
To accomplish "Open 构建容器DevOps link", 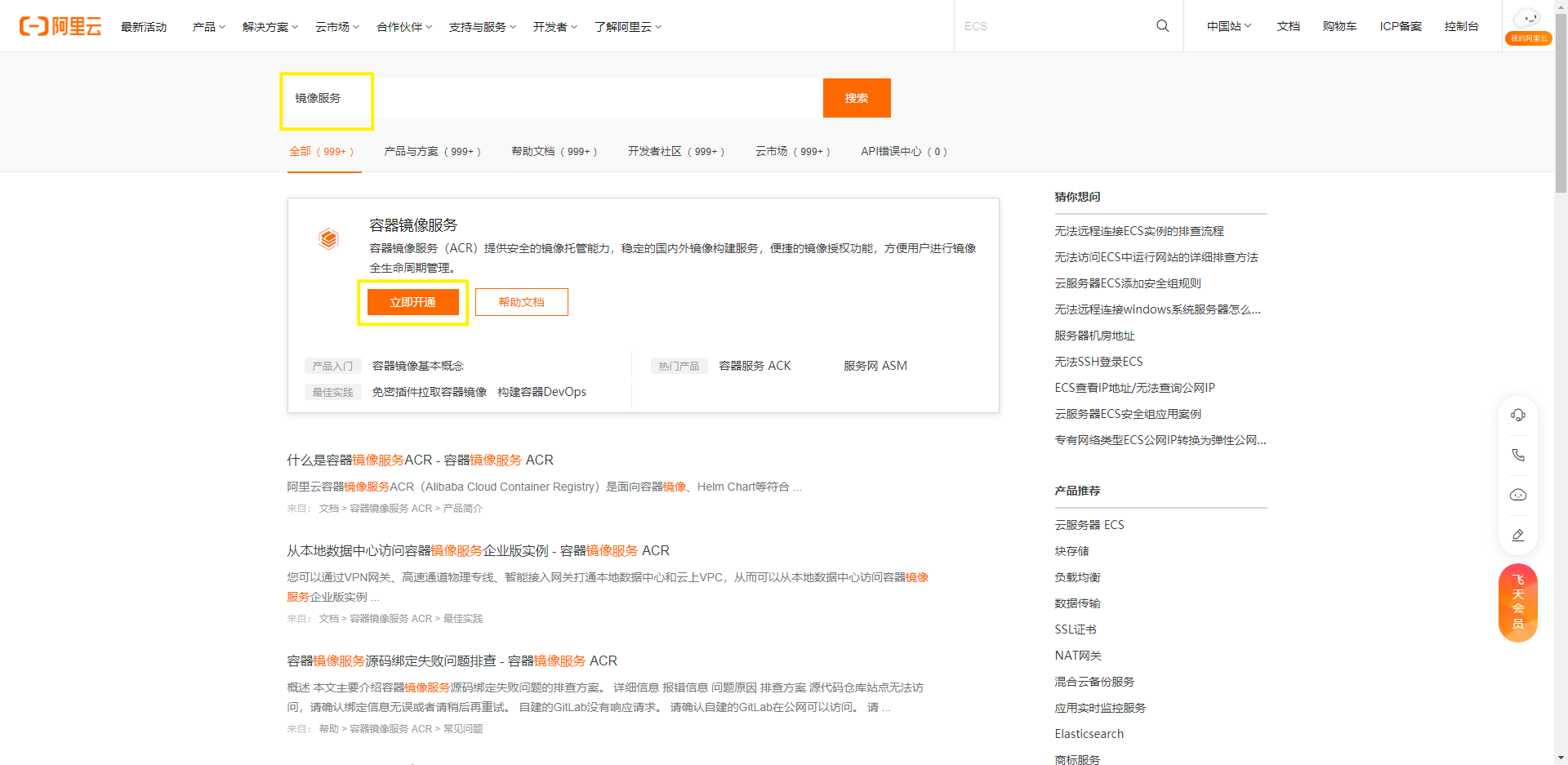I will point(542,392).
